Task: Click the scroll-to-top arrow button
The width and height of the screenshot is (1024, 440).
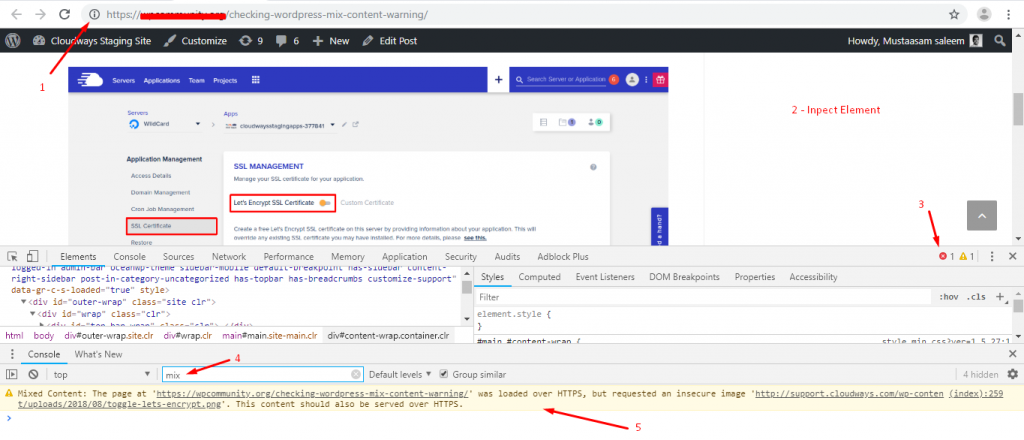Action: pos(983,216)
